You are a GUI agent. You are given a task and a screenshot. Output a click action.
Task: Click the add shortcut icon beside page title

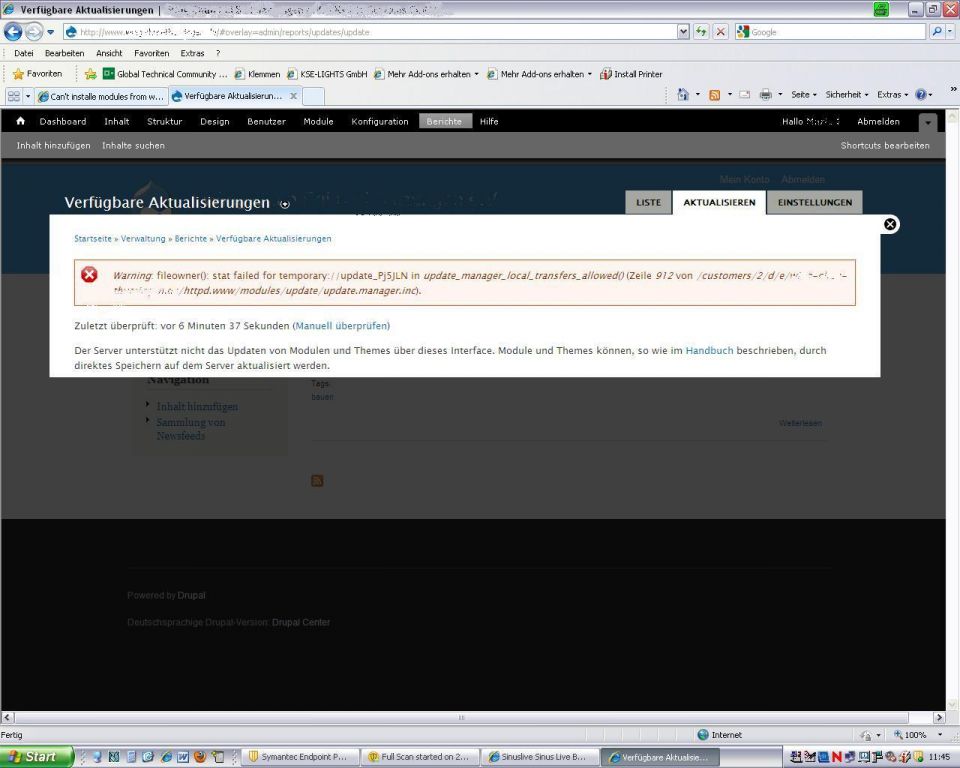285,204
